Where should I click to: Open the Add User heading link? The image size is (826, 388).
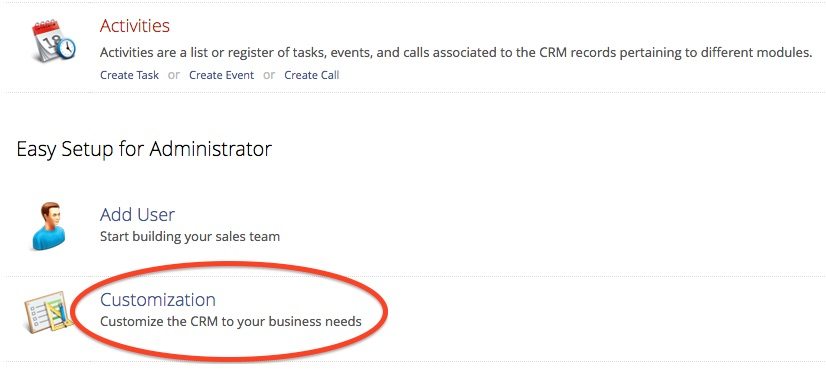pyautogui.click(x=137, y=214)
